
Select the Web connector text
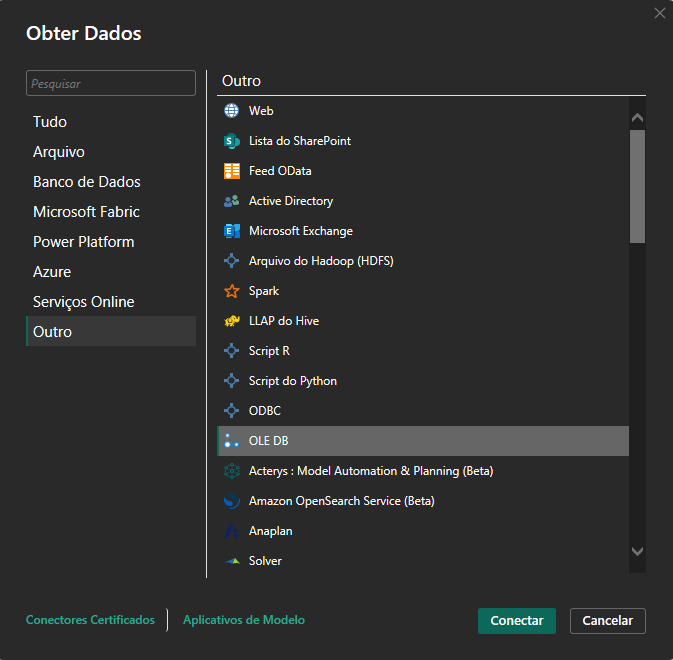pos(261,111)
